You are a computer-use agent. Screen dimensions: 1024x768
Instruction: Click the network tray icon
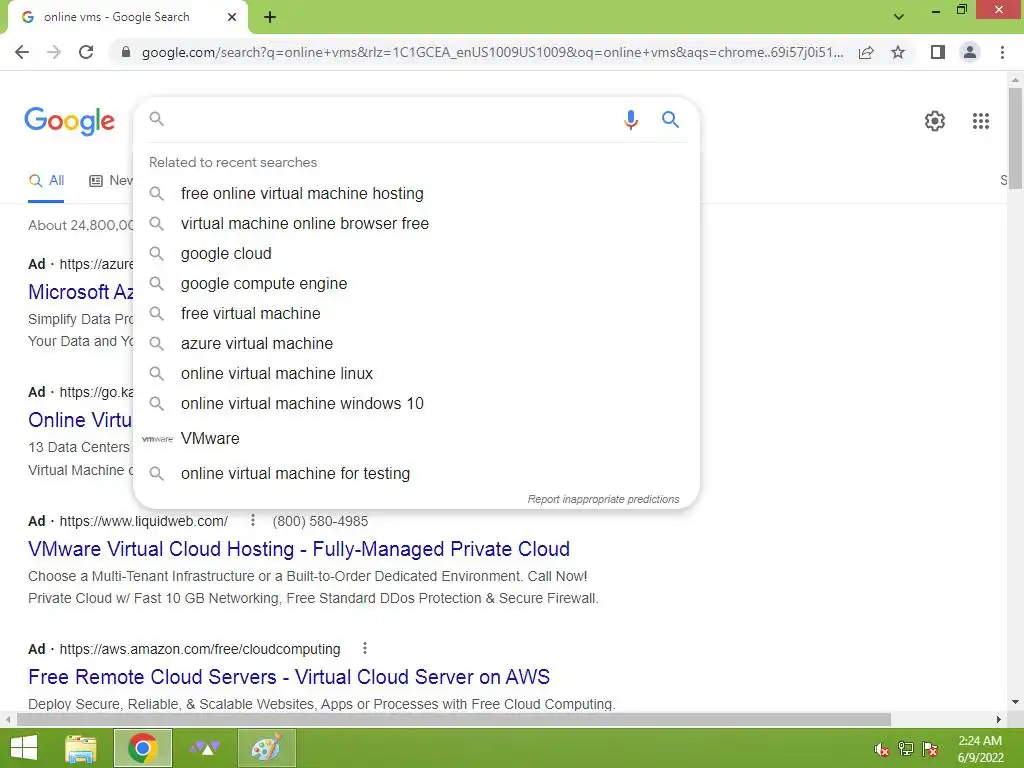click(906, 749)
